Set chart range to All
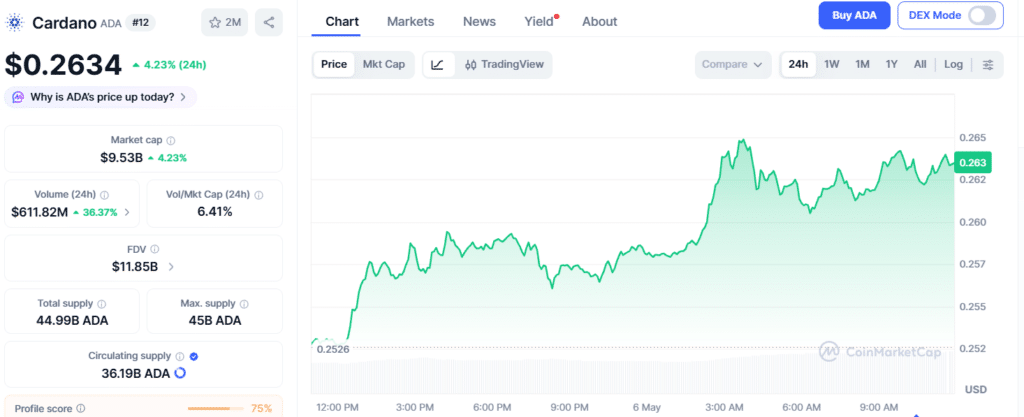This screenshot has height=417, width=1024. point(920,65)
